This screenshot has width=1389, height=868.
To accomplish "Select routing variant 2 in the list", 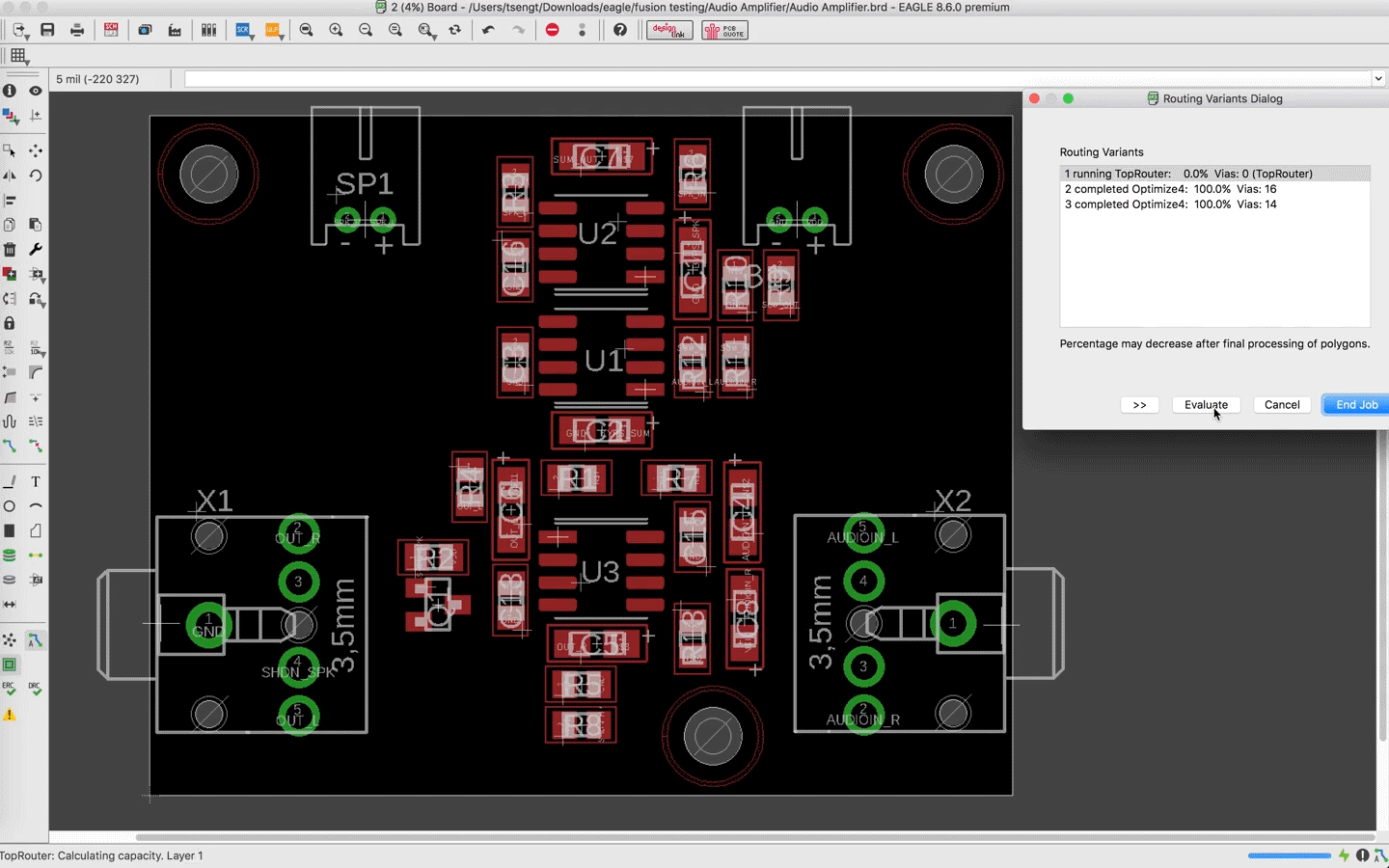I will [1170, 189].
